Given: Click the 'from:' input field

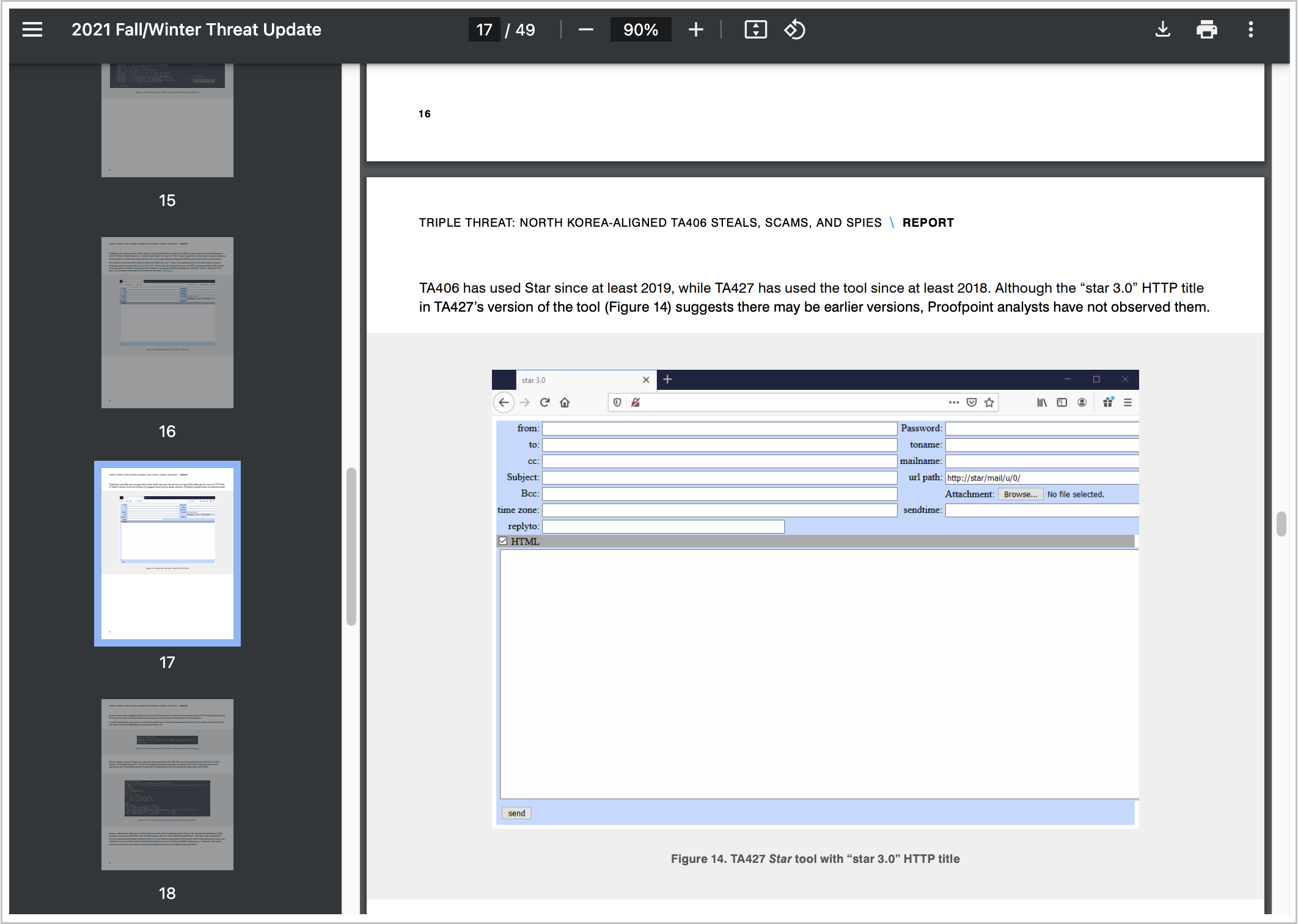Looking at the screenshot, I should [x=719, y=428].
